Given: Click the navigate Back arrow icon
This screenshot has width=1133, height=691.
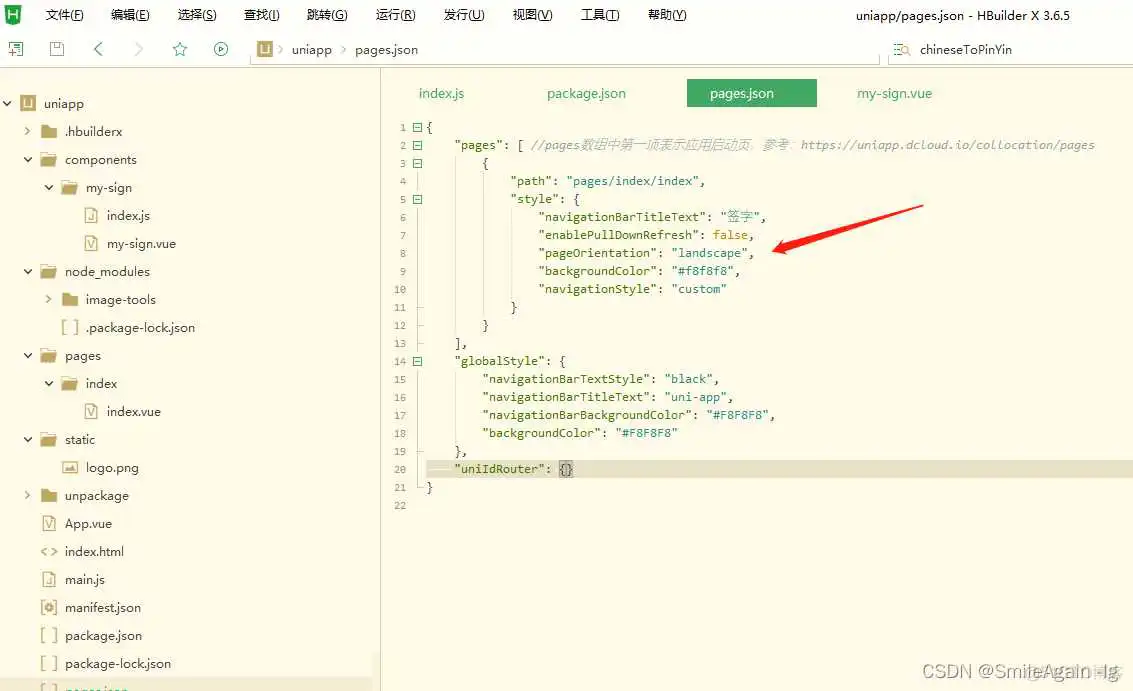Looking at the screenshot, I should (97, 48).
